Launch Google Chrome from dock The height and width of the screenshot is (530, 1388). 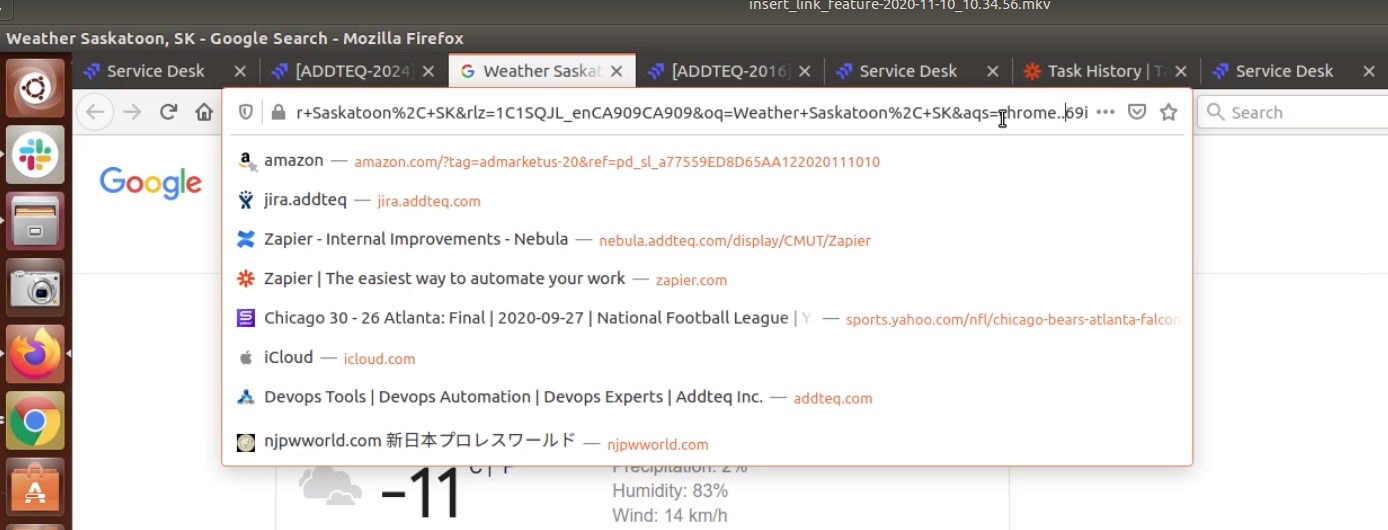35,420
